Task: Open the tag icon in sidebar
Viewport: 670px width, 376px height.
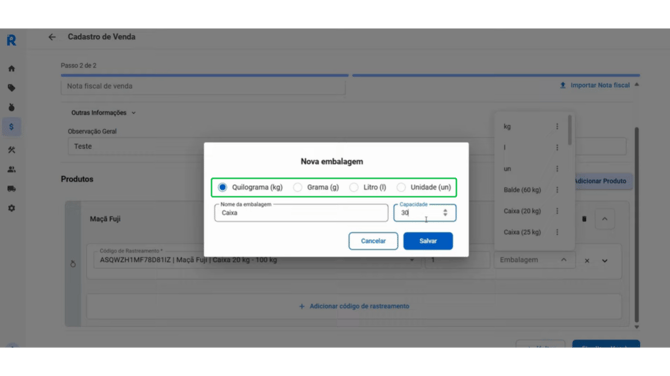Action: (12, 88)
